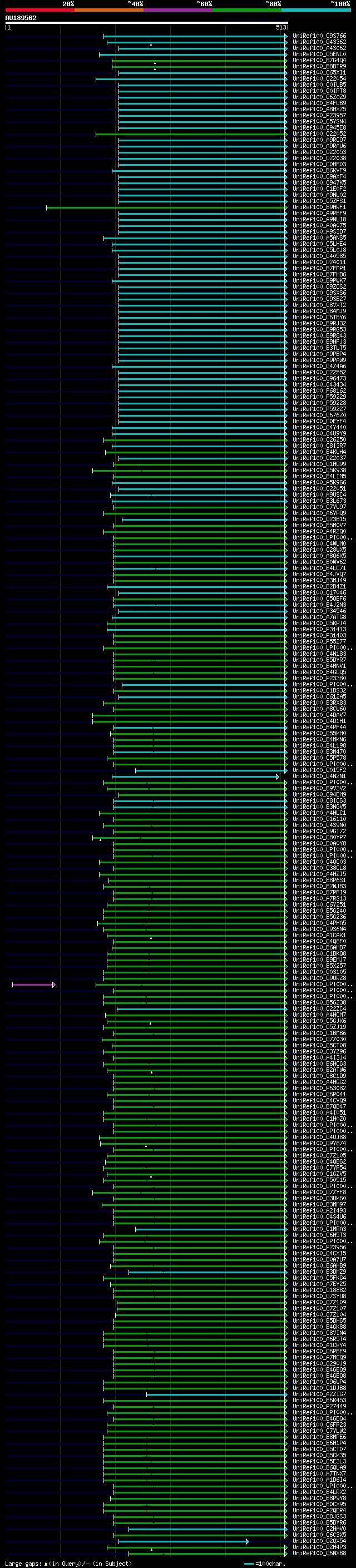The image size is (356, 1568).
Task: Select hit label UniRef100_Q80YP7
Action: click(319, 838)
